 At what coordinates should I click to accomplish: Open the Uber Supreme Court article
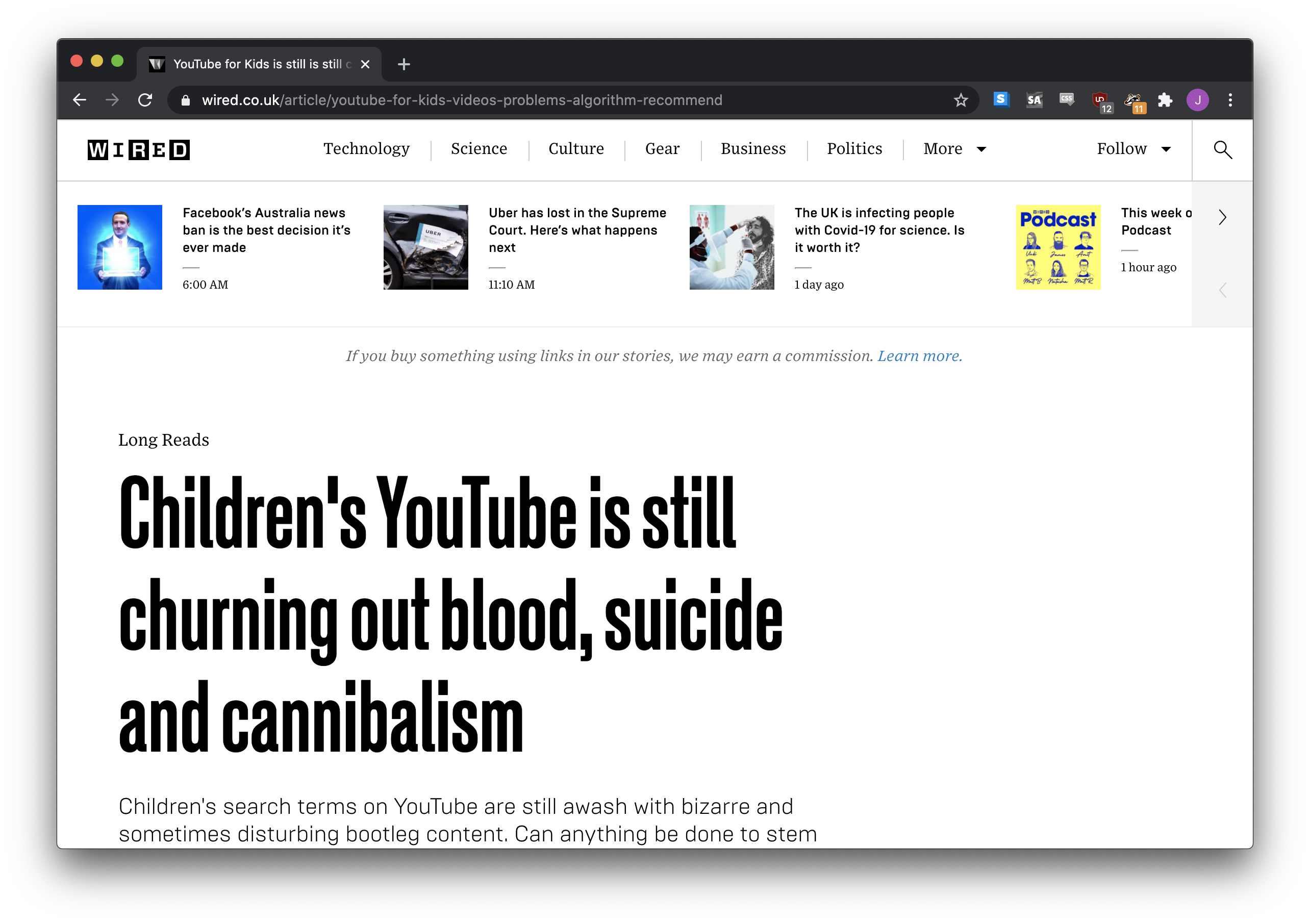pos(577,230)
